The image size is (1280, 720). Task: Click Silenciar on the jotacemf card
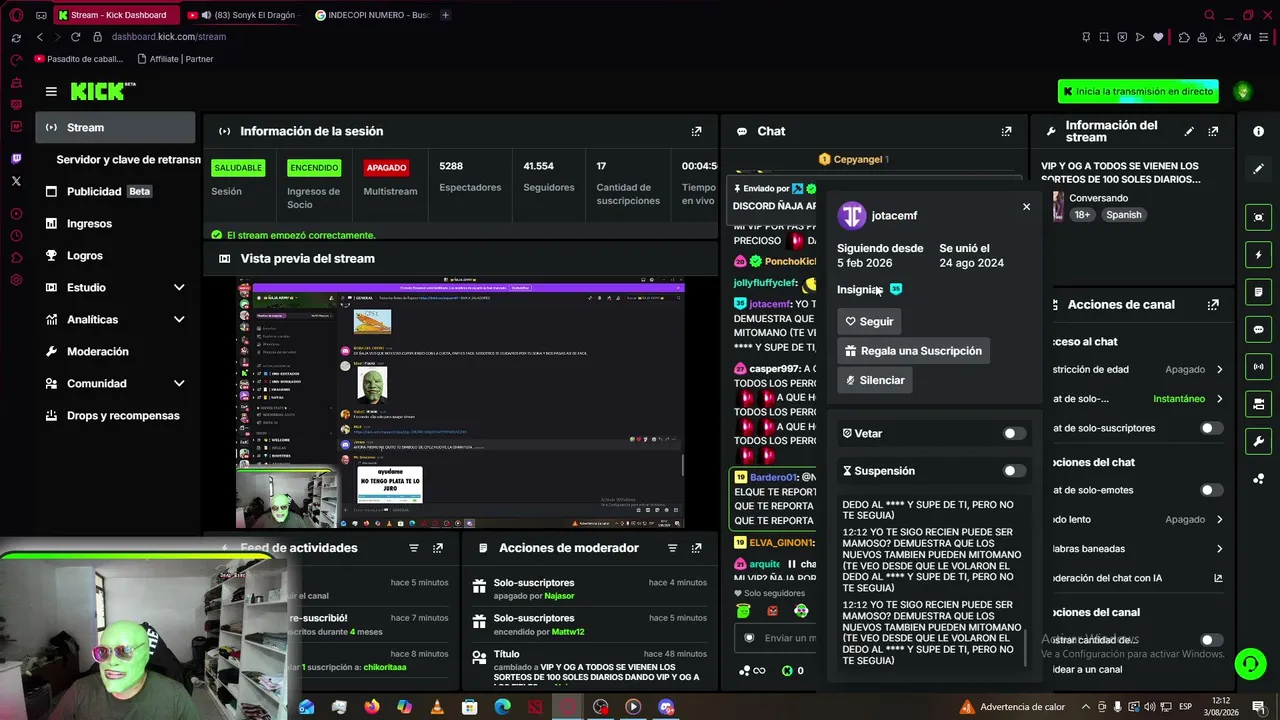(875, 380)
